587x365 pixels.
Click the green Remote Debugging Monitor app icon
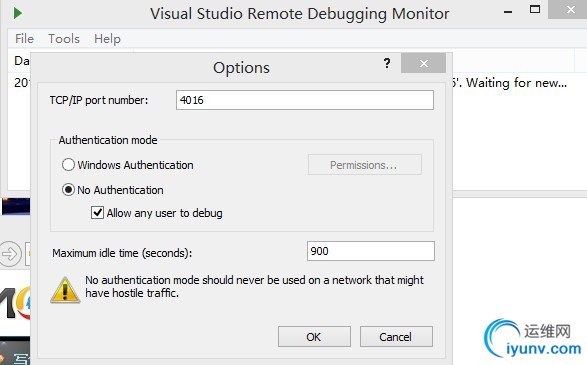(18, 13)
